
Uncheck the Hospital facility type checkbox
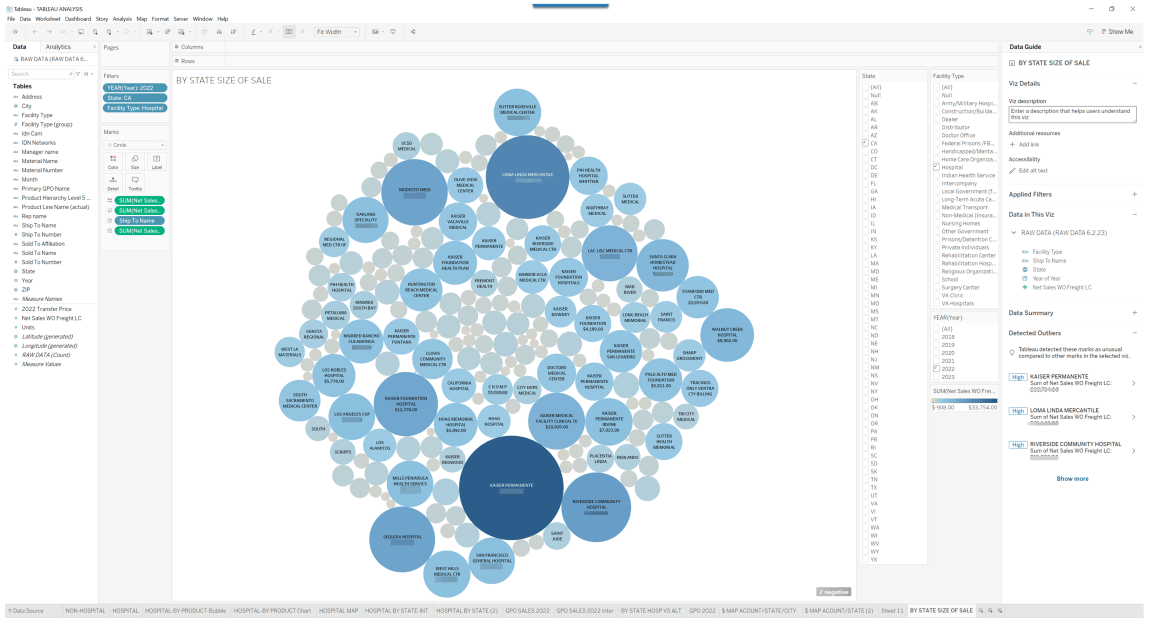936,168
